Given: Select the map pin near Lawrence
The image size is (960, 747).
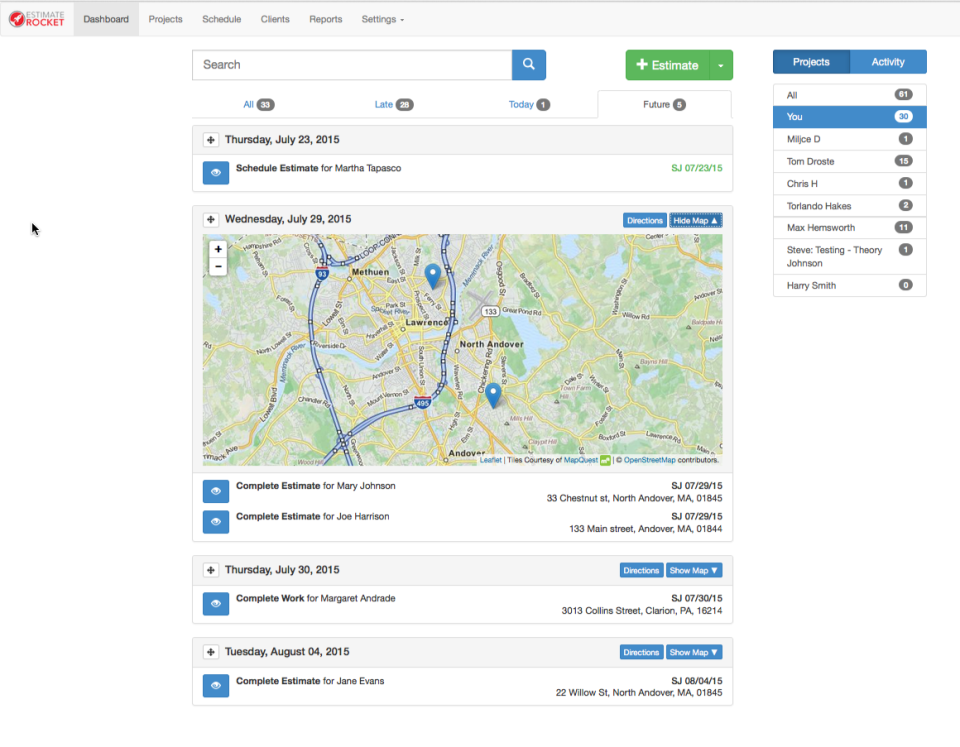Looking at the screenshot, I should [x=431, y=273].
